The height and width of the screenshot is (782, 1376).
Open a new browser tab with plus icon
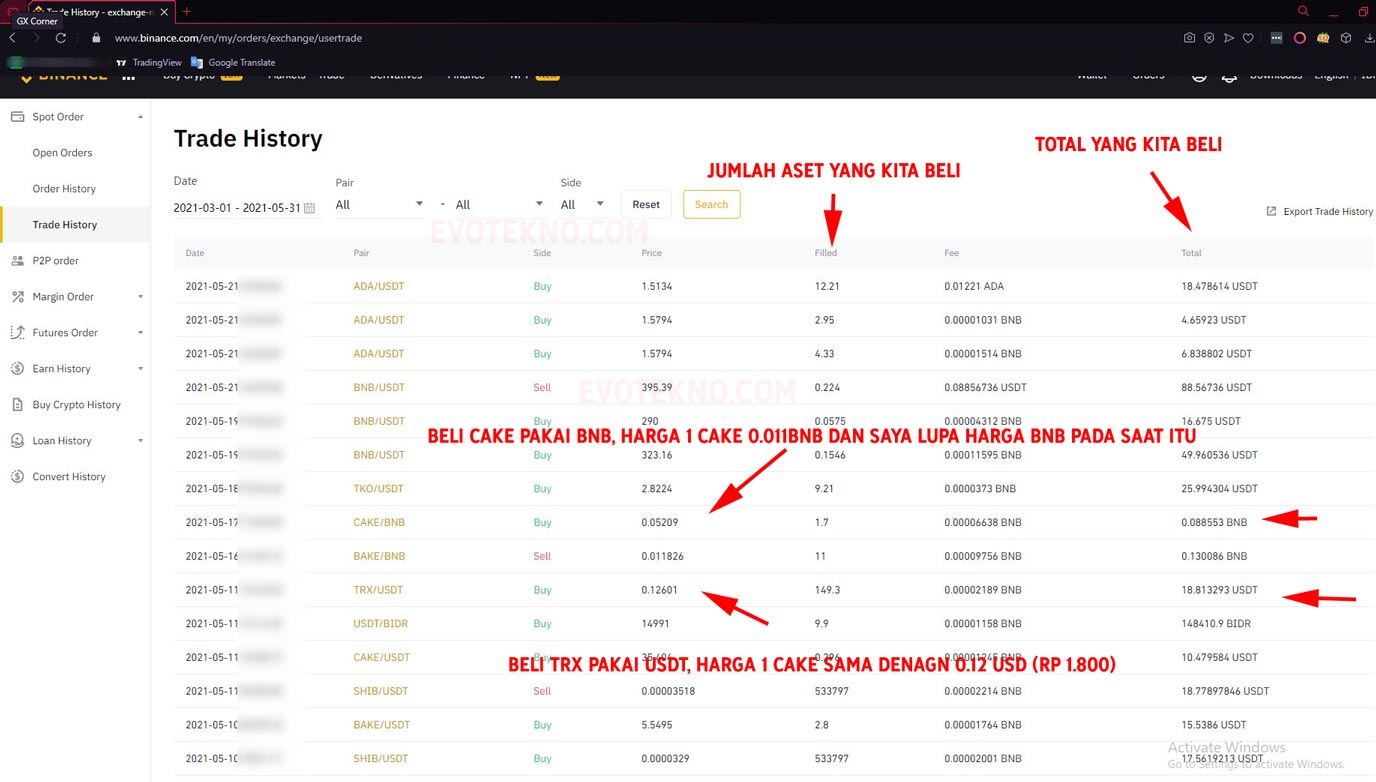187,12
